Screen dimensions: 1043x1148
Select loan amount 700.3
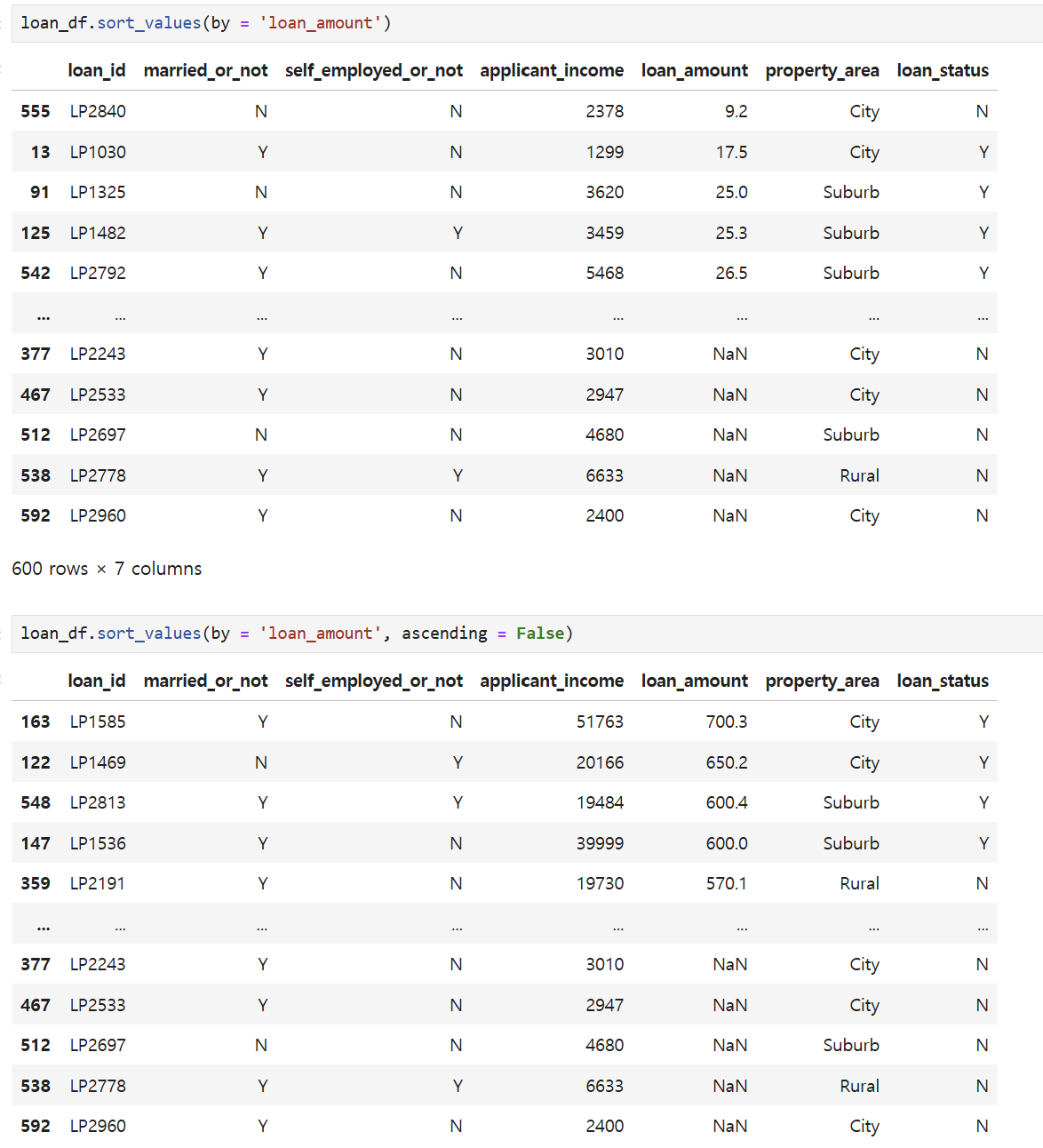click(x=727, y=721)
